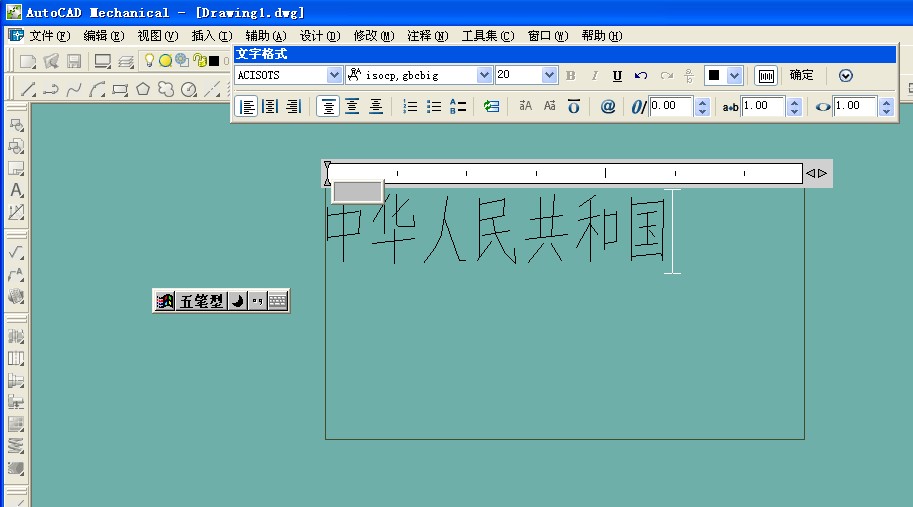The height and width of the screenshot is (507, 913).
Task: Open the 编辑(E) menu
Action: coord(104,36)
